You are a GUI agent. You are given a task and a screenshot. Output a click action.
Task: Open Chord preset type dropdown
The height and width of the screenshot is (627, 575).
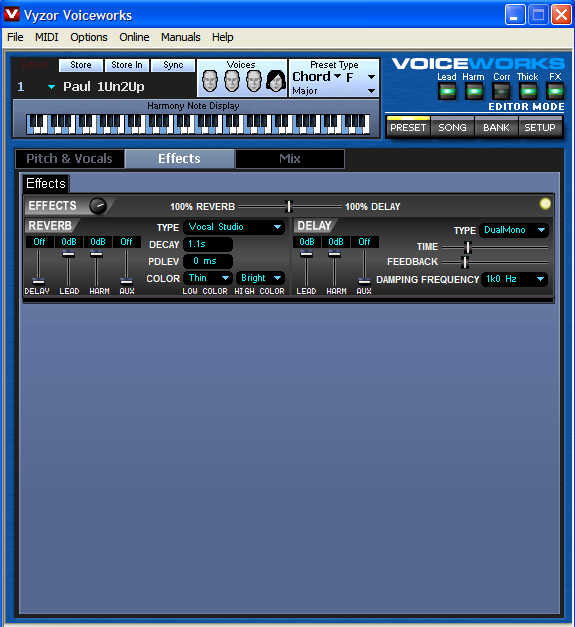(x=337, y=76)
